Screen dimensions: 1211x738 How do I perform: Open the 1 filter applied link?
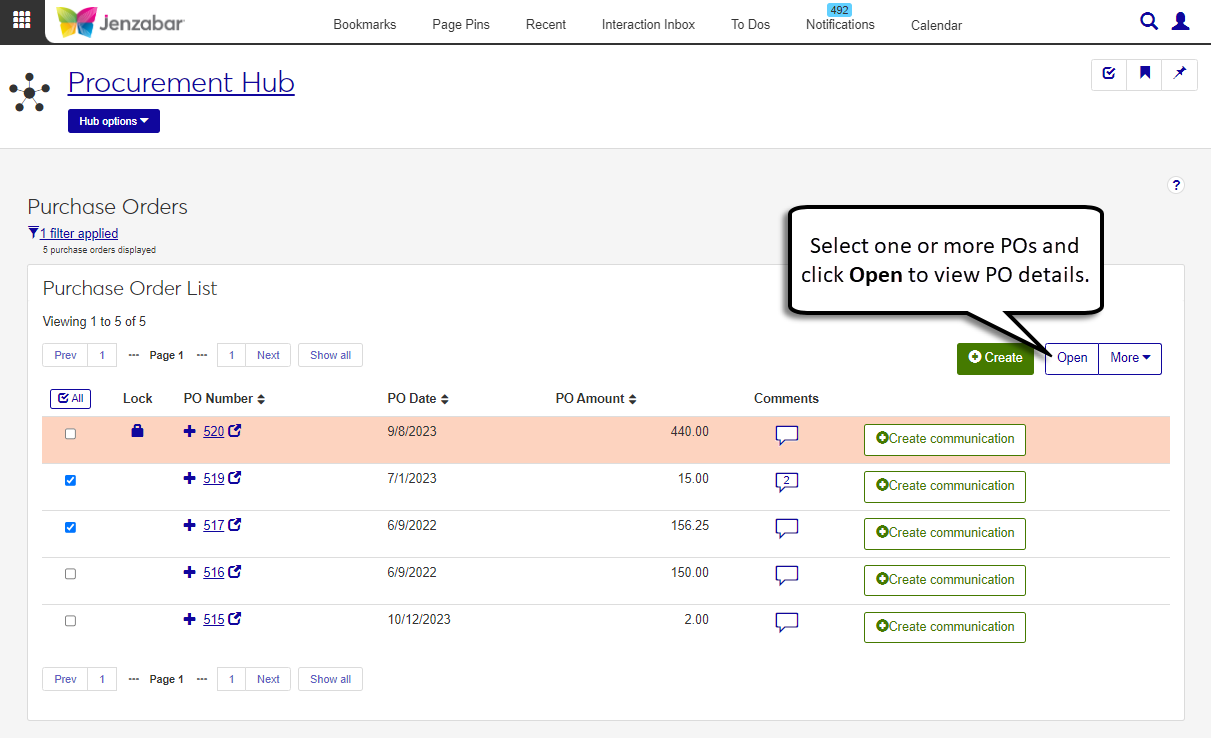click(78, 234)
